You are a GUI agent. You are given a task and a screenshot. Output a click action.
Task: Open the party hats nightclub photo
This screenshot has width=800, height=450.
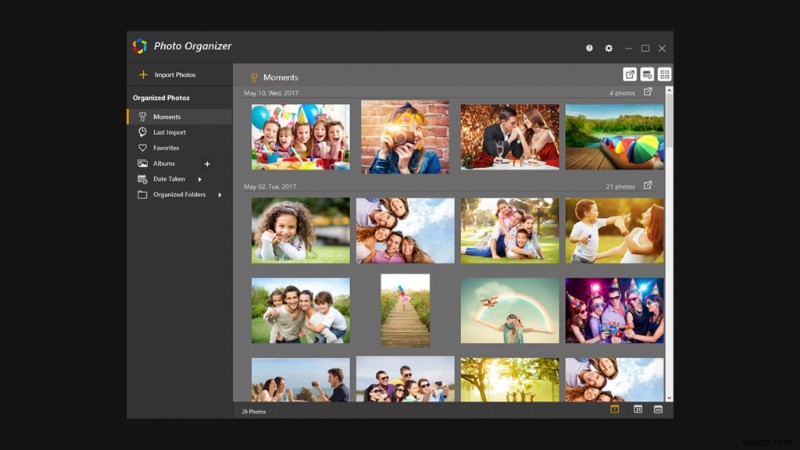pyautogui.click(x=614, y=310)
